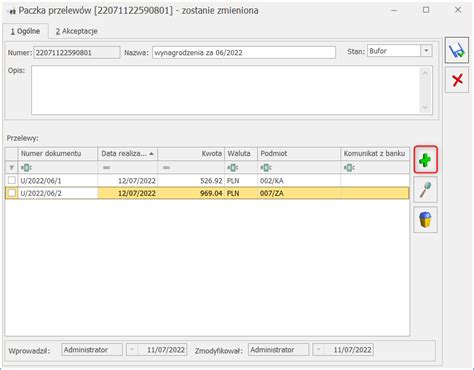Sort by Komunikat z banku column header
The image size is (474, 370).
click(375, 153)
